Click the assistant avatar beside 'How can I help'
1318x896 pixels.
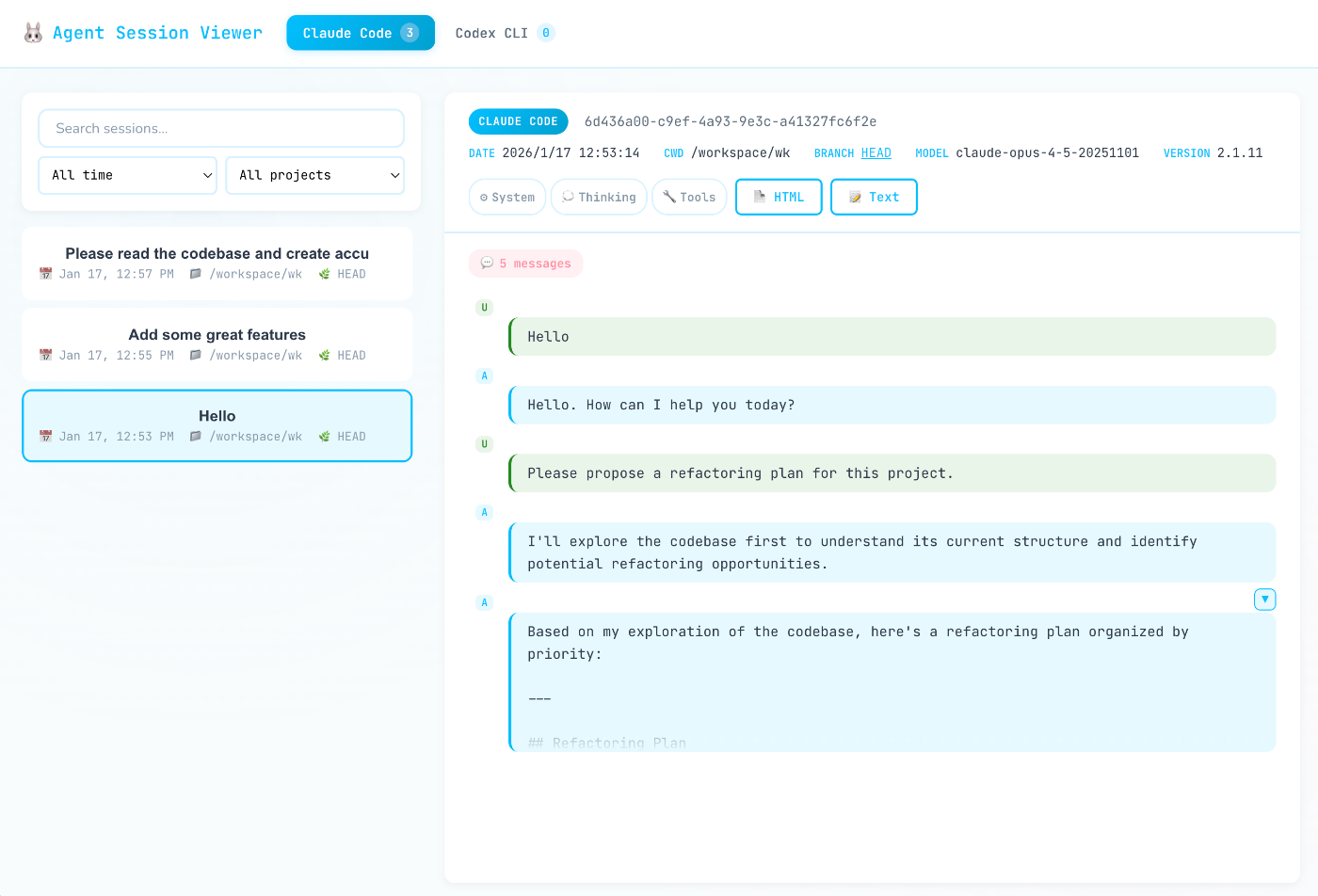(x=485, y=376)
